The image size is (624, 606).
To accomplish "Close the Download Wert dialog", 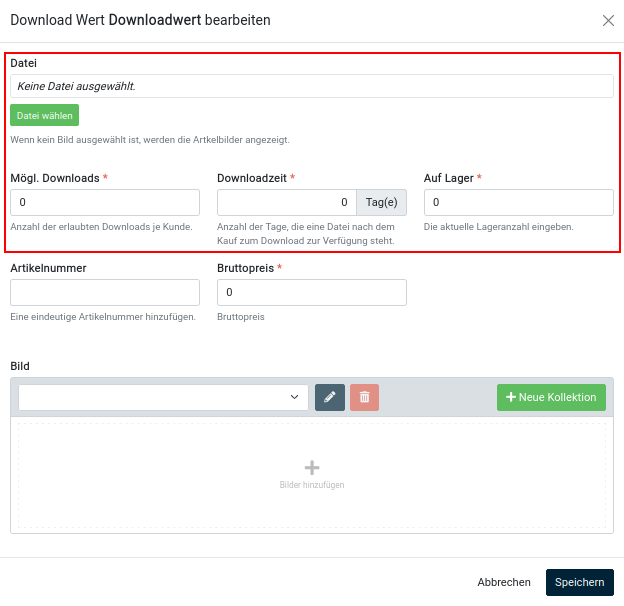I will (x=608, y=20).
